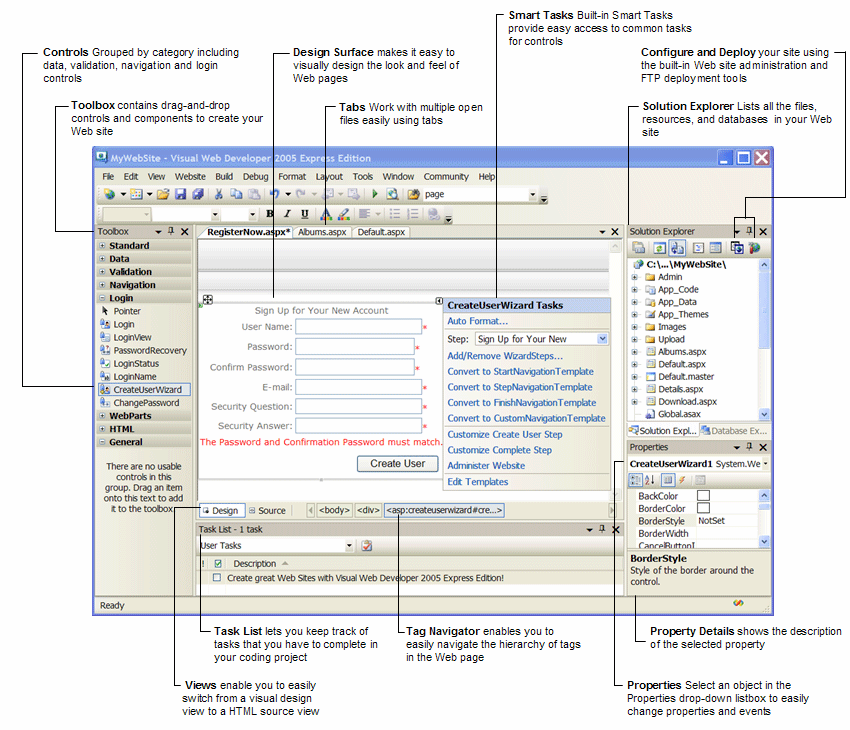This screenshot has width=850, height=730.
Task: Click the Undo arrow icon
Action: [x=275, y=194]
